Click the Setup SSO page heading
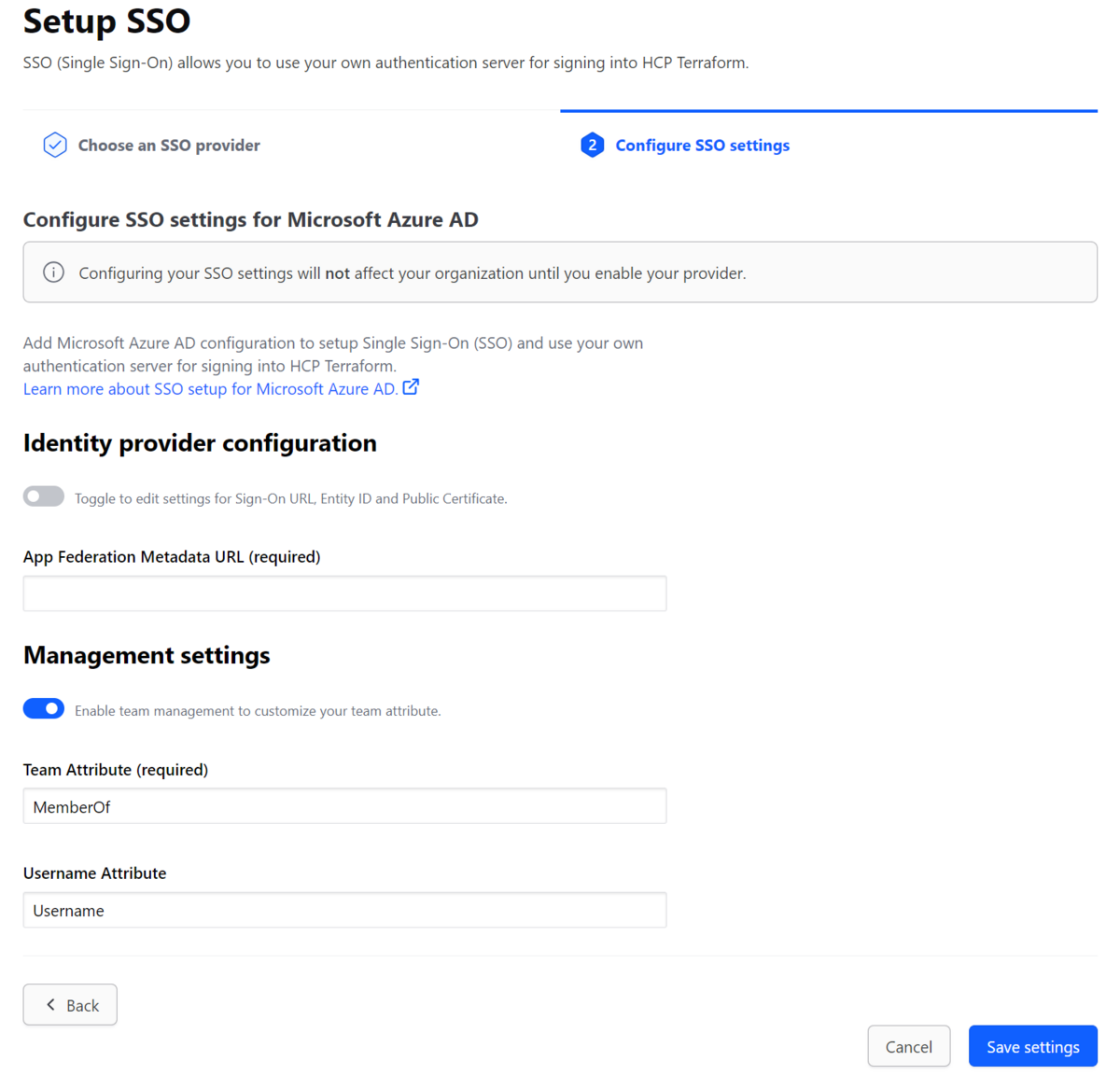The width and height of the screenshot is (1120, 1075). (x=105, y=21)
